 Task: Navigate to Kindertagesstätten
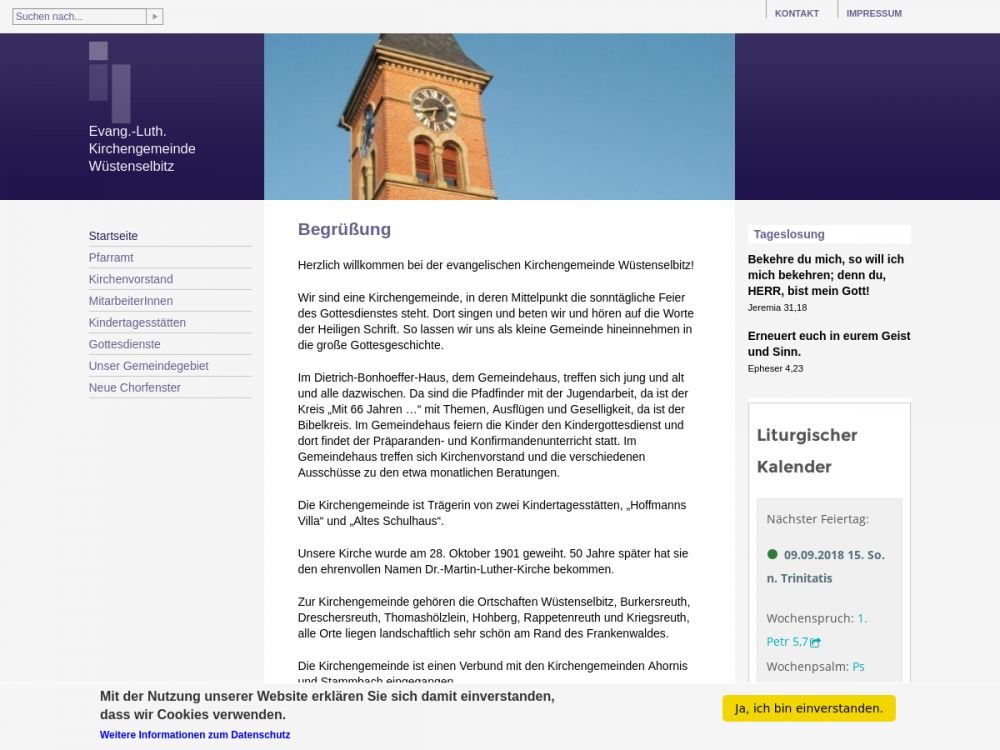[x=137, y=323]
